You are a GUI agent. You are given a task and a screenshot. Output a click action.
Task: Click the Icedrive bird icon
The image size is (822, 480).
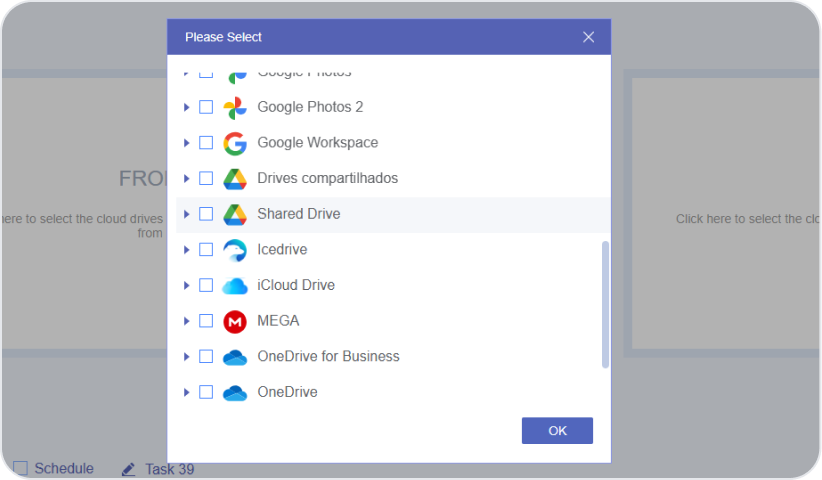click(235, 250)
